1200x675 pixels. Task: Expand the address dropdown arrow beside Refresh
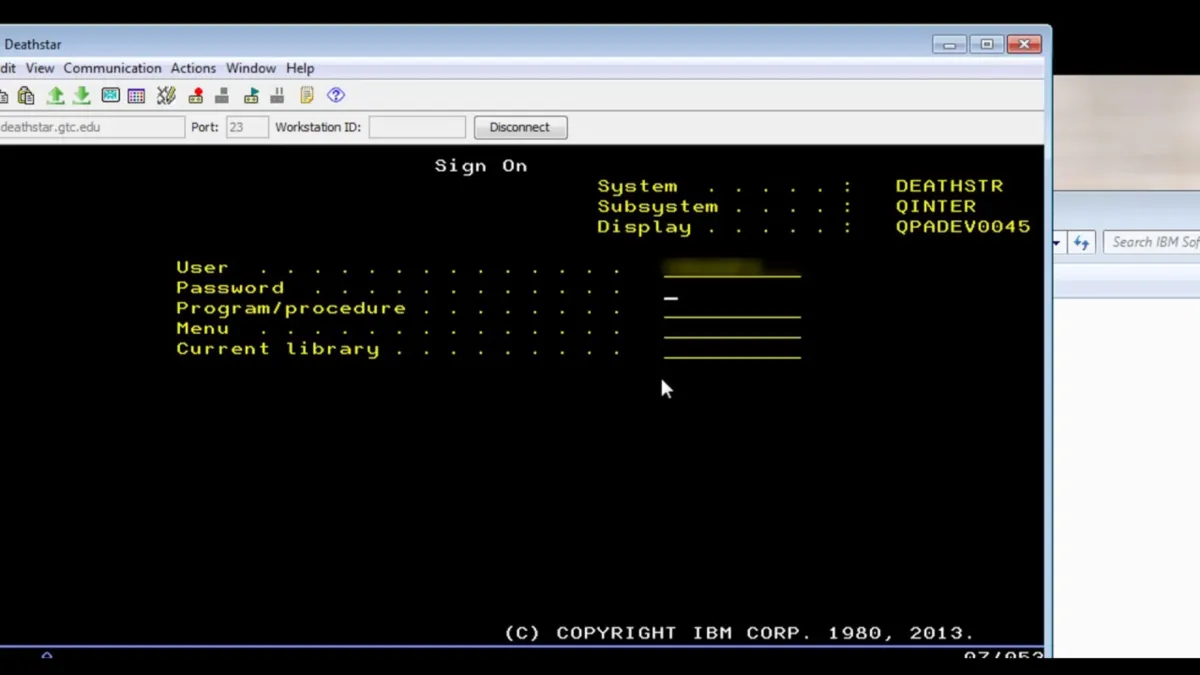point(1056,243)
